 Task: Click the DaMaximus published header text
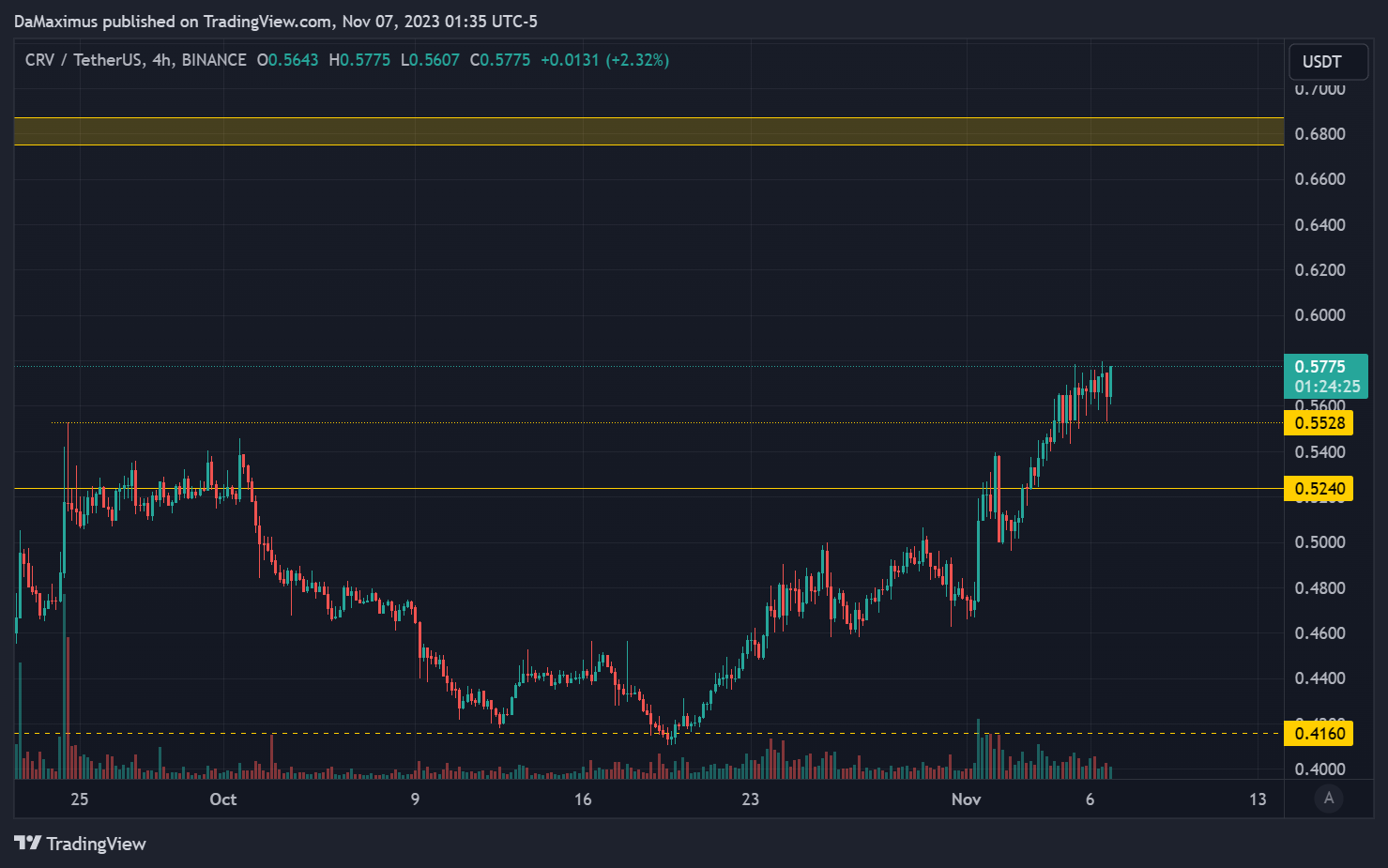click(276, 21)
